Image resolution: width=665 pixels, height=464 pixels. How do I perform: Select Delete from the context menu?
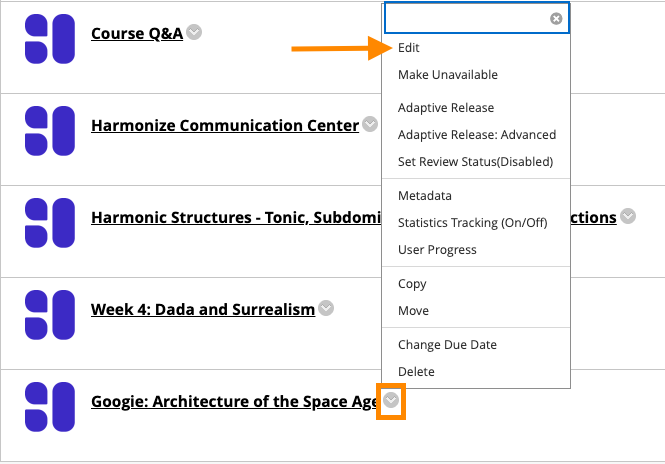click(416, 372)
